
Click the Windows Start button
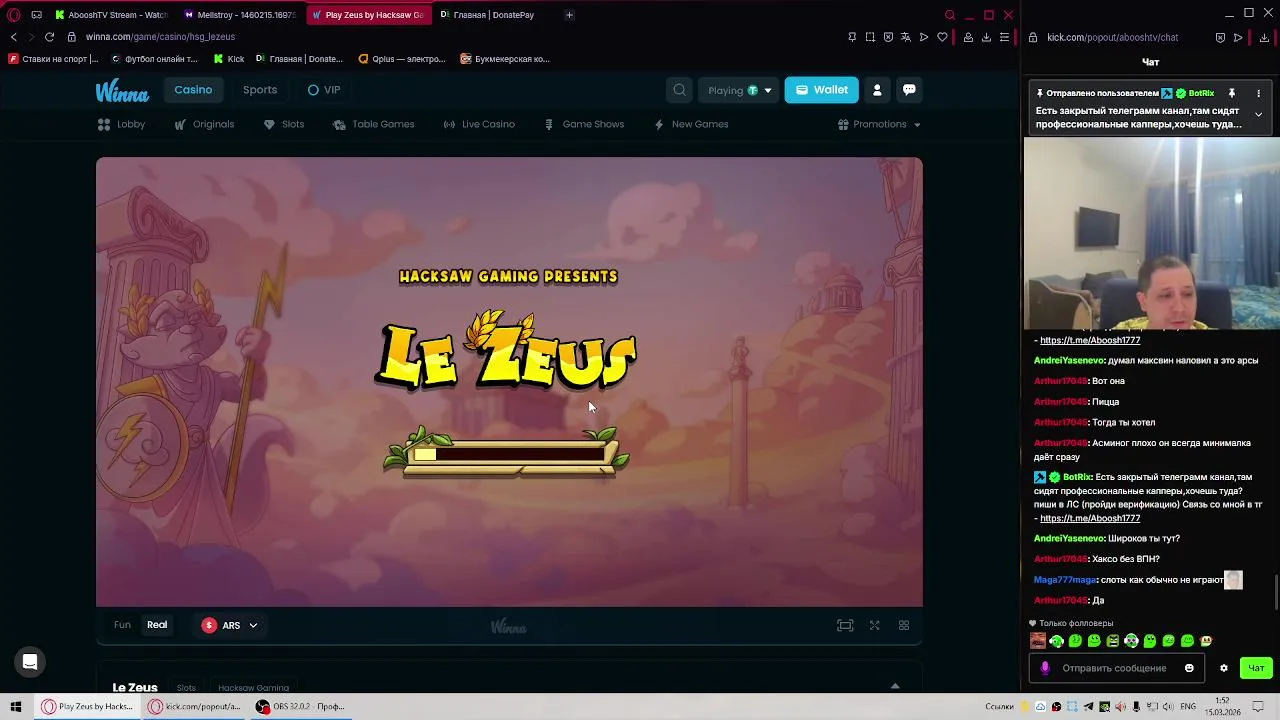pyautogui.click(x=15, y=706)
